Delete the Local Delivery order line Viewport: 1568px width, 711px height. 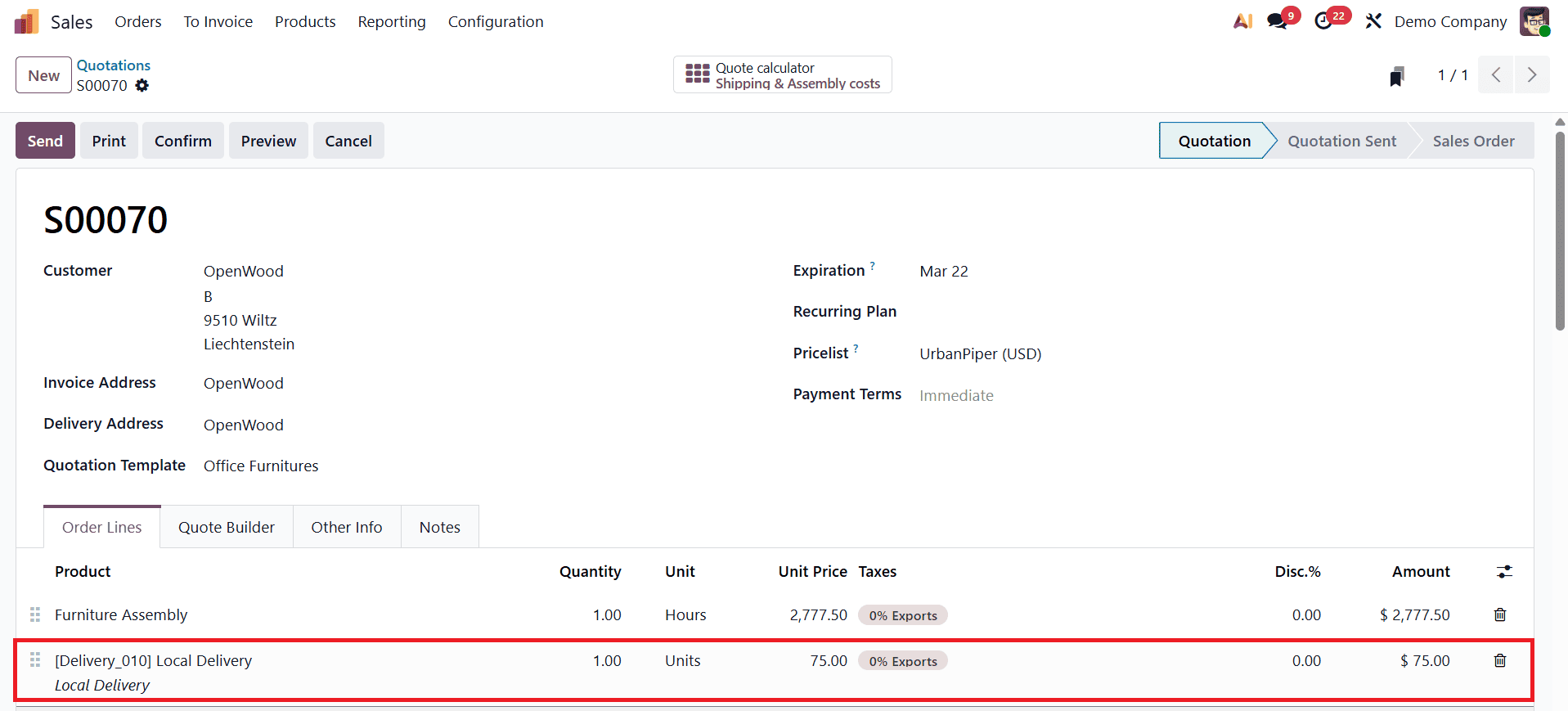pos(1500,660)
